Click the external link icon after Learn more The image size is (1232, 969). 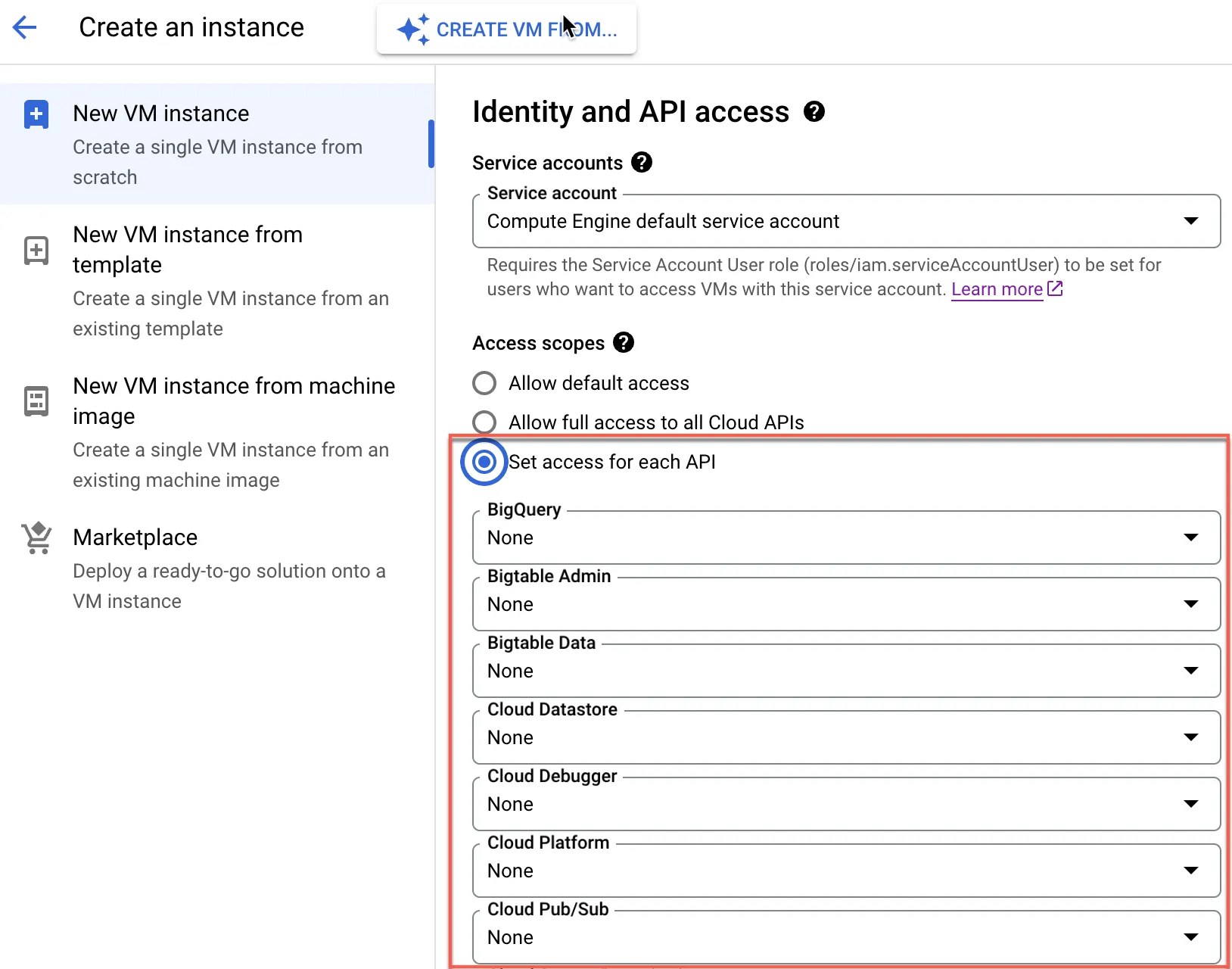pos(1055,288)
